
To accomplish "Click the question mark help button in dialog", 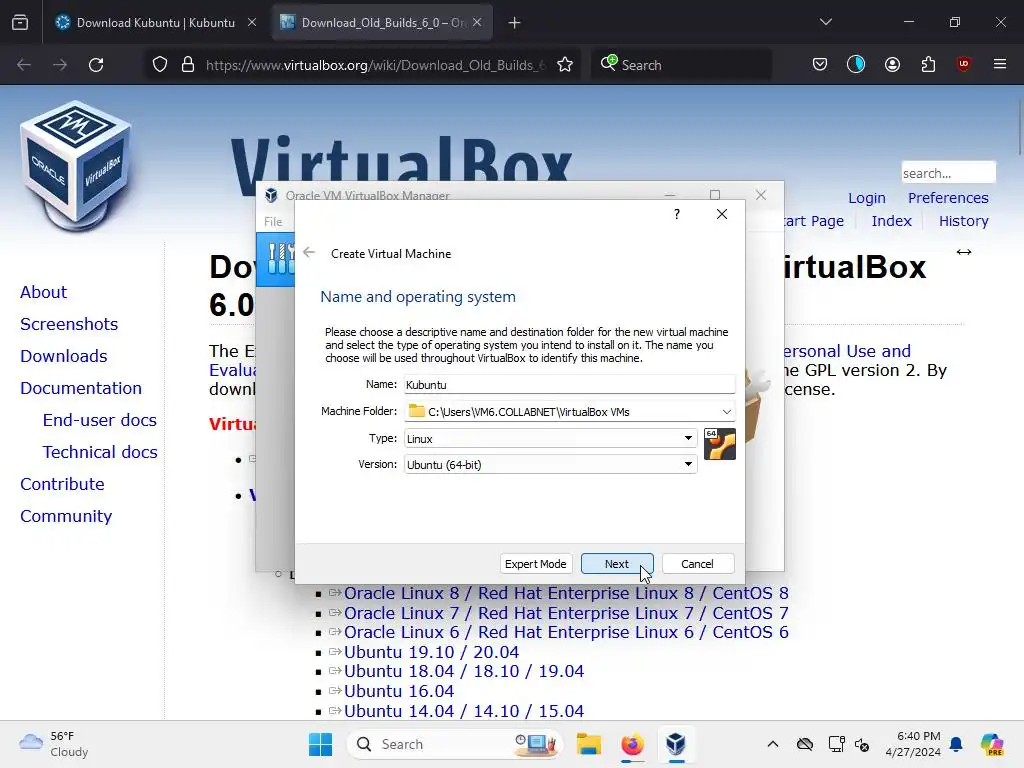I will pos(677,214).
